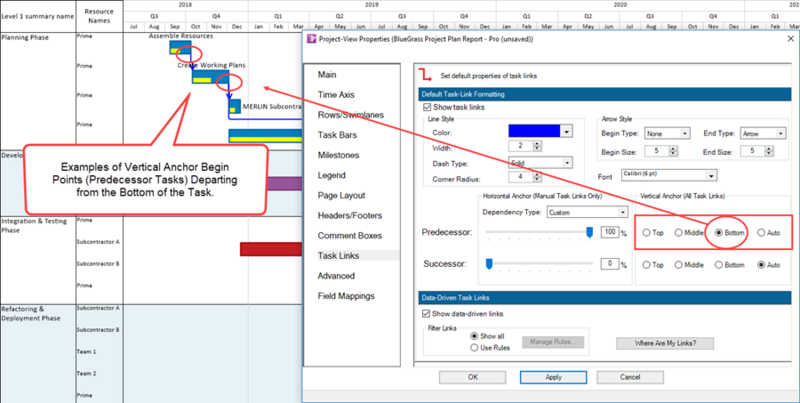Click the OK button

[x=472, y=377]
